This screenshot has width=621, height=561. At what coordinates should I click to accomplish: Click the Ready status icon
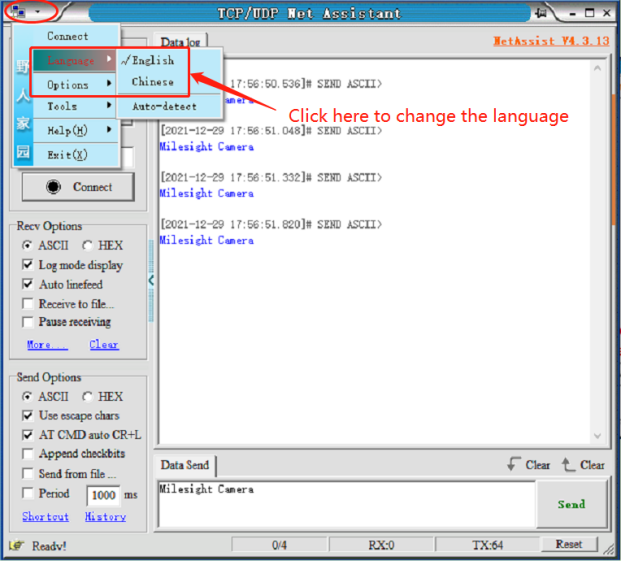pyautogui.click(x=16, y=546)
